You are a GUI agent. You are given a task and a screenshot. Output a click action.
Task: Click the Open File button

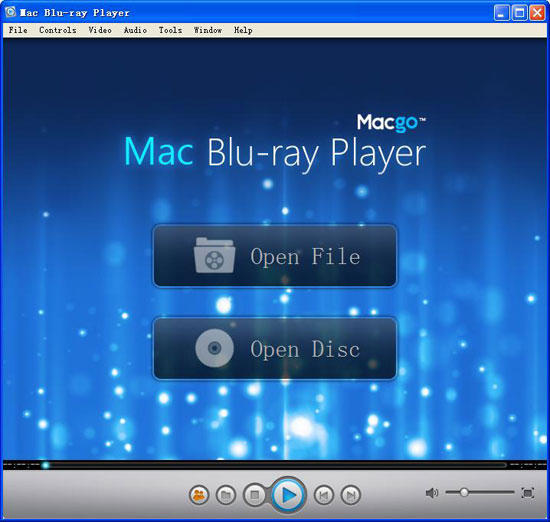[275, 256]
